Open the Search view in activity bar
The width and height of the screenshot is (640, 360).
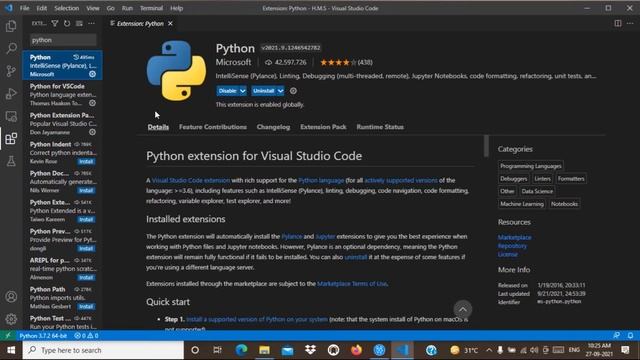click(11, 49)
